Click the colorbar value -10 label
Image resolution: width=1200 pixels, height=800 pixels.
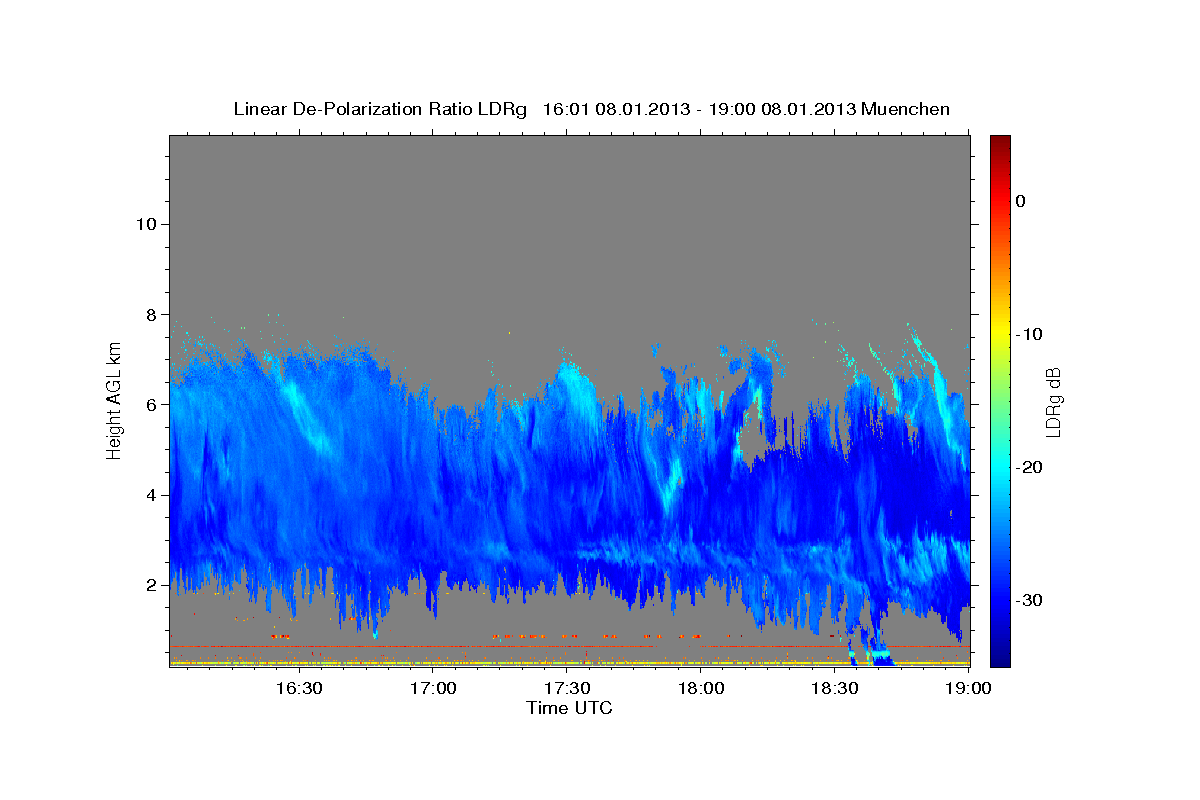point(1029,334)
